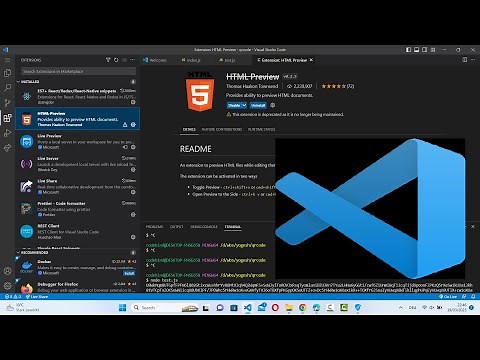Open the hamburger menu under VS Code logo
Screen dimensions: 480x360
click(x=7, y=60)
